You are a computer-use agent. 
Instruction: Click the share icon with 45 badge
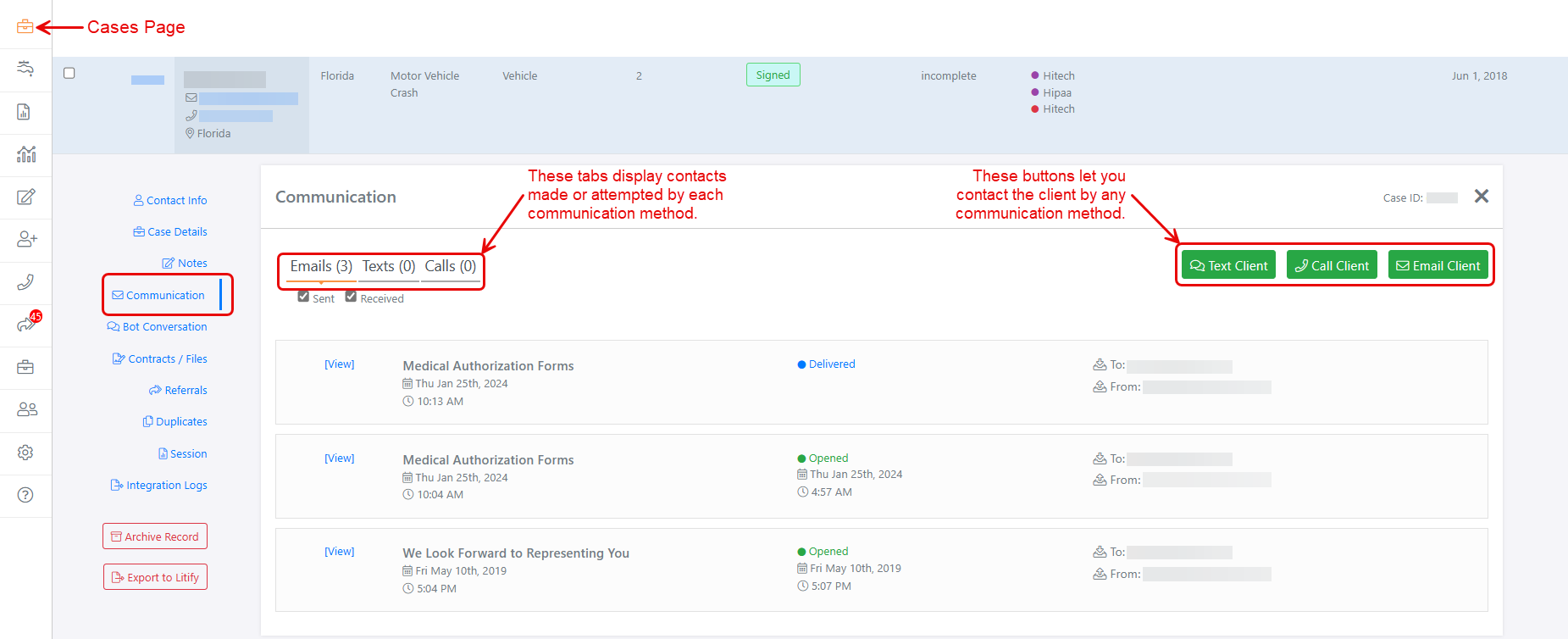[x=26, y=325]
